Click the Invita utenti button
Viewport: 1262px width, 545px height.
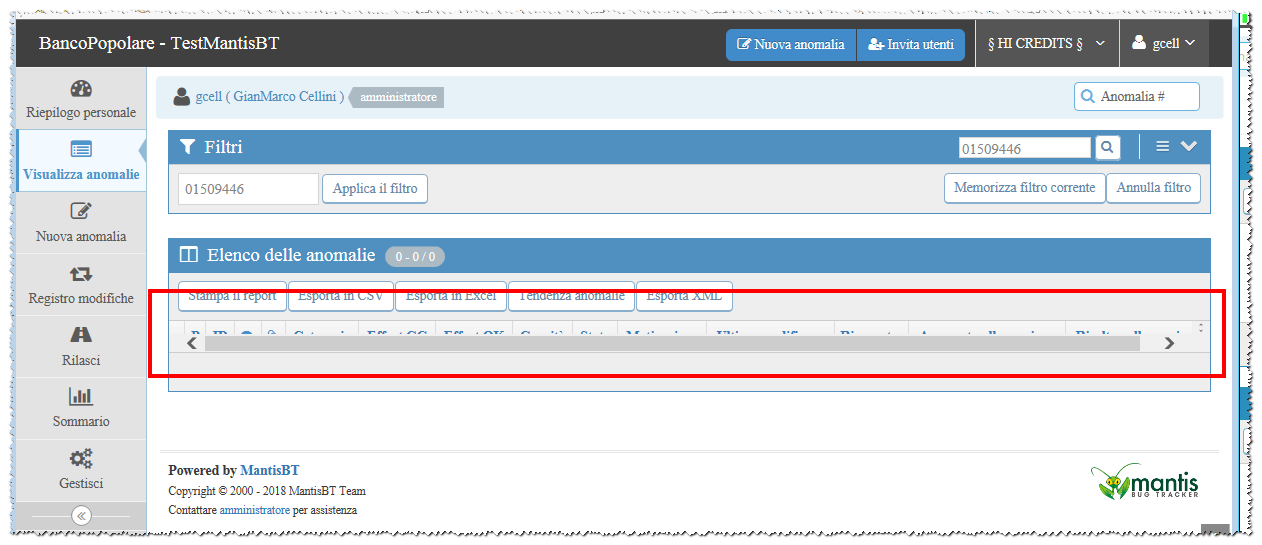[911, 44]
